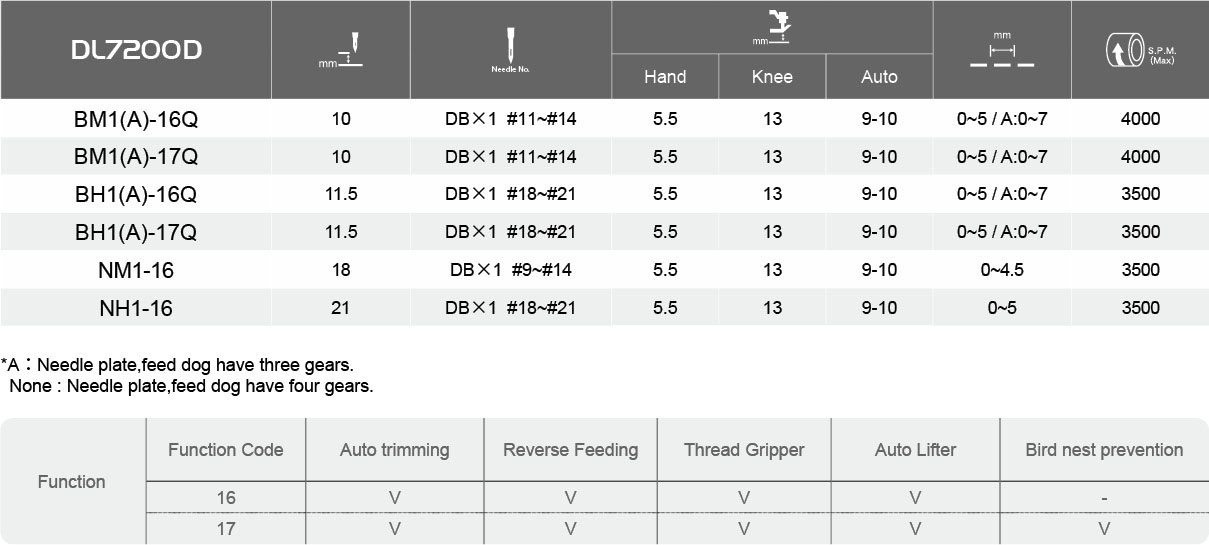Select the Hand lift column header
Viewport: 1209px width, 545px height.
pos(665,77)
